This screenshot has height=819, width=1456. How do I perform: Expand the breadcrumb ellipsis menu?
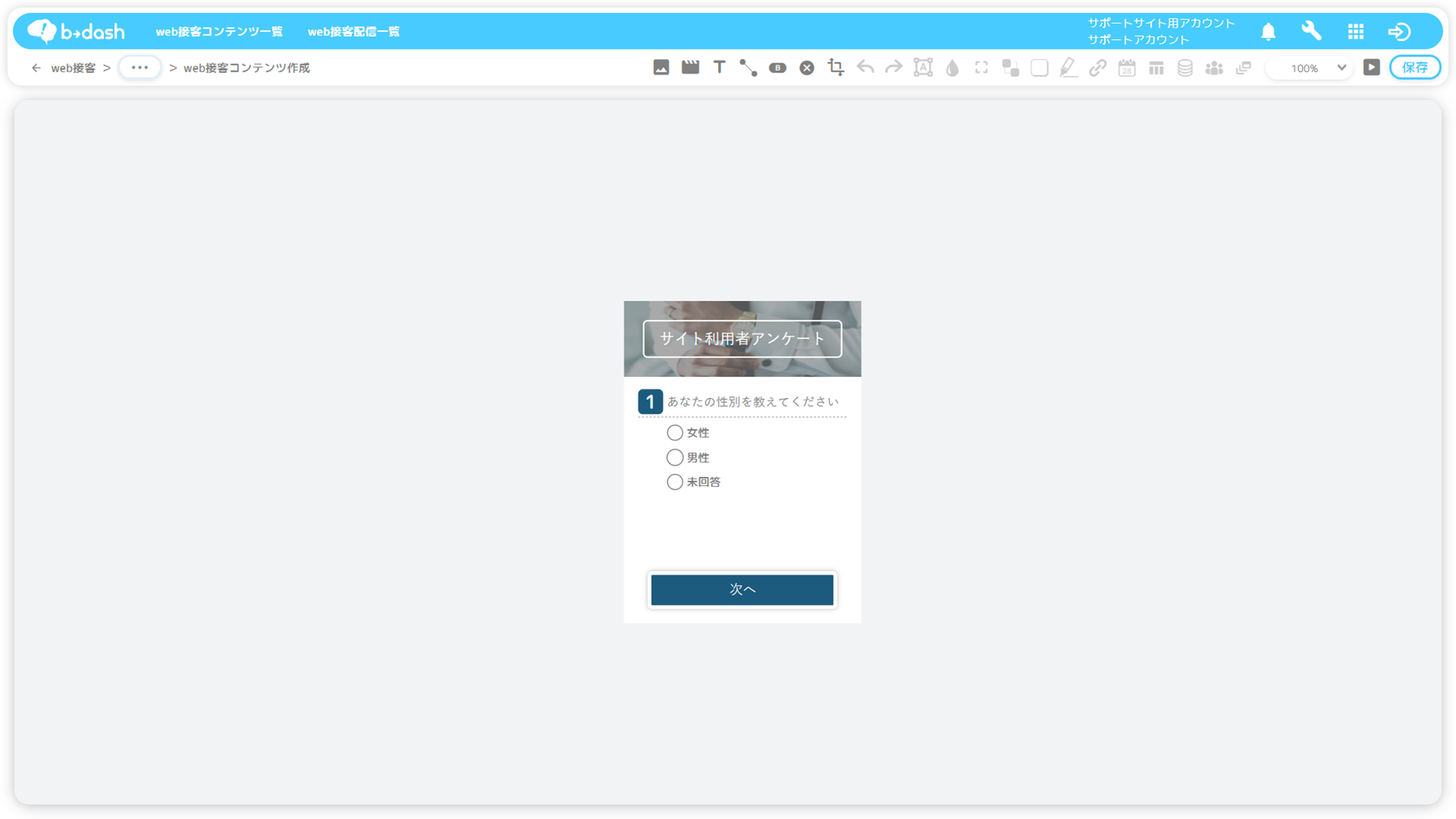click(x=139, y=68)
